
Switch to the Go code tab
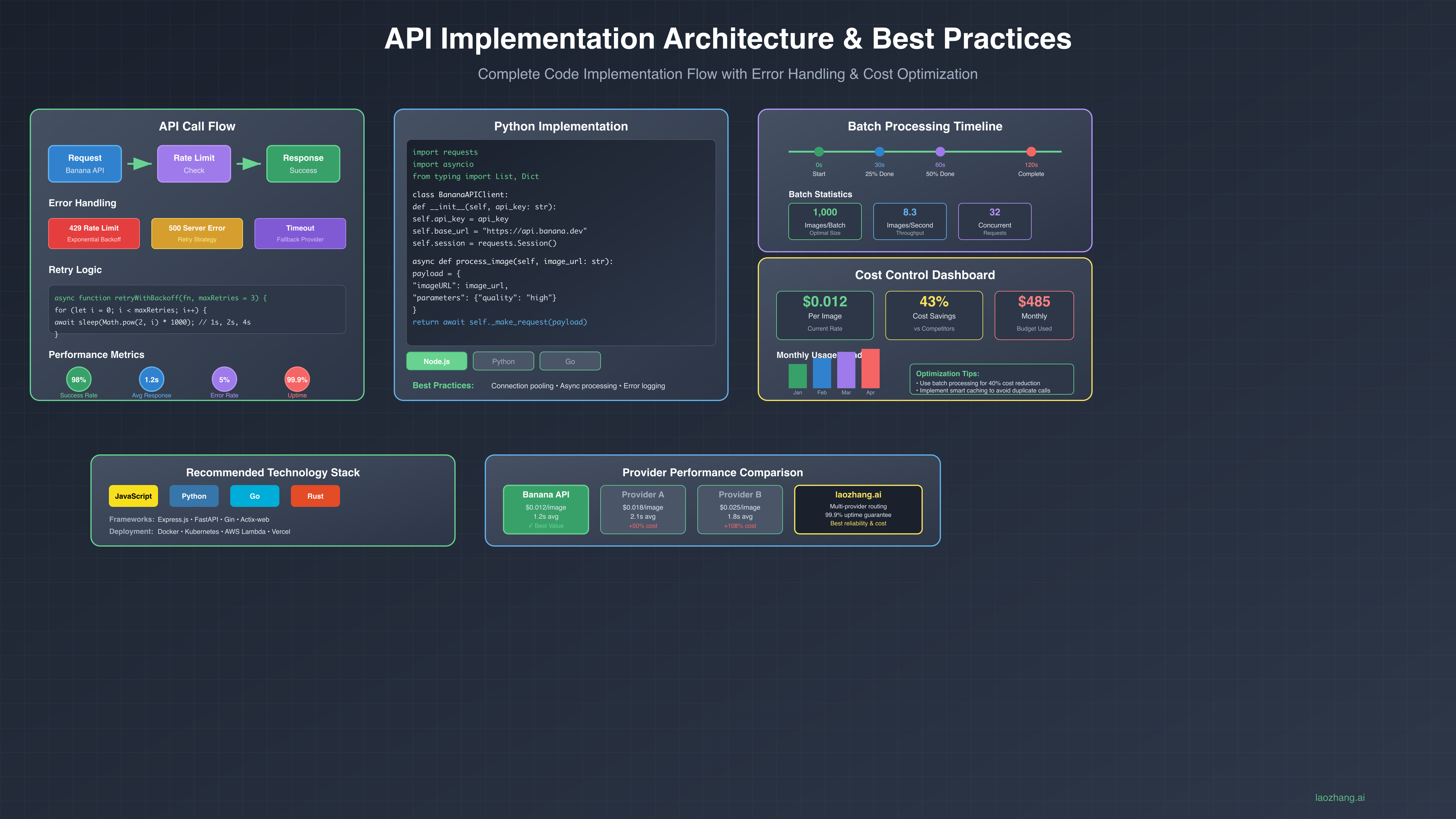[x=570, y=361]
